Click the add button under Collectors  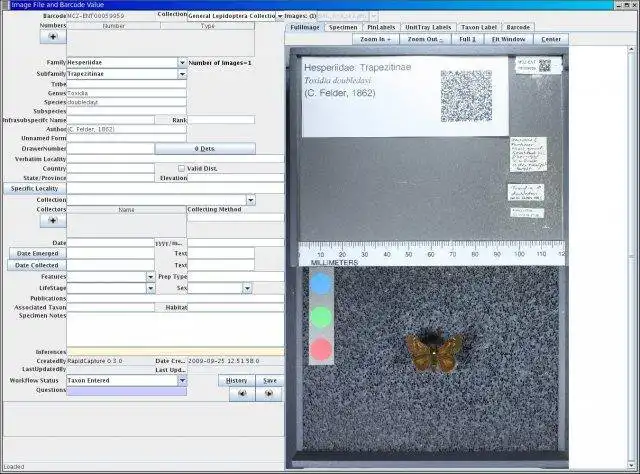(52, 220)
